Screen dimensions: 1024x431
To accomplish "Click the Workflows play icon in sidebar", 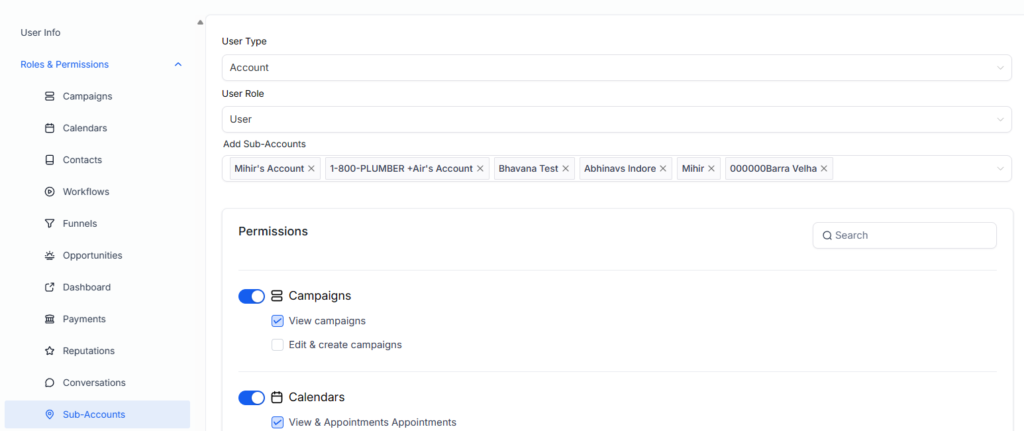I will 50,192.
